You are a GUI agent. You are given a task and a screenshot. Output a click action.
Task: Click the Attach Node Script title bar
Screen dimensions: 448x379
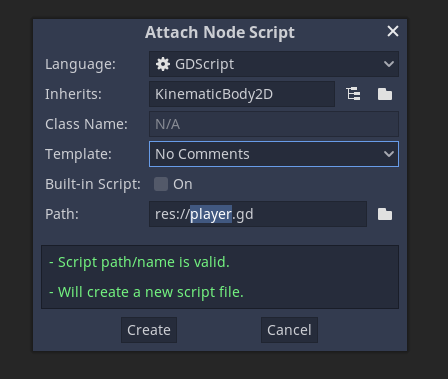click(x=220, y=32)
